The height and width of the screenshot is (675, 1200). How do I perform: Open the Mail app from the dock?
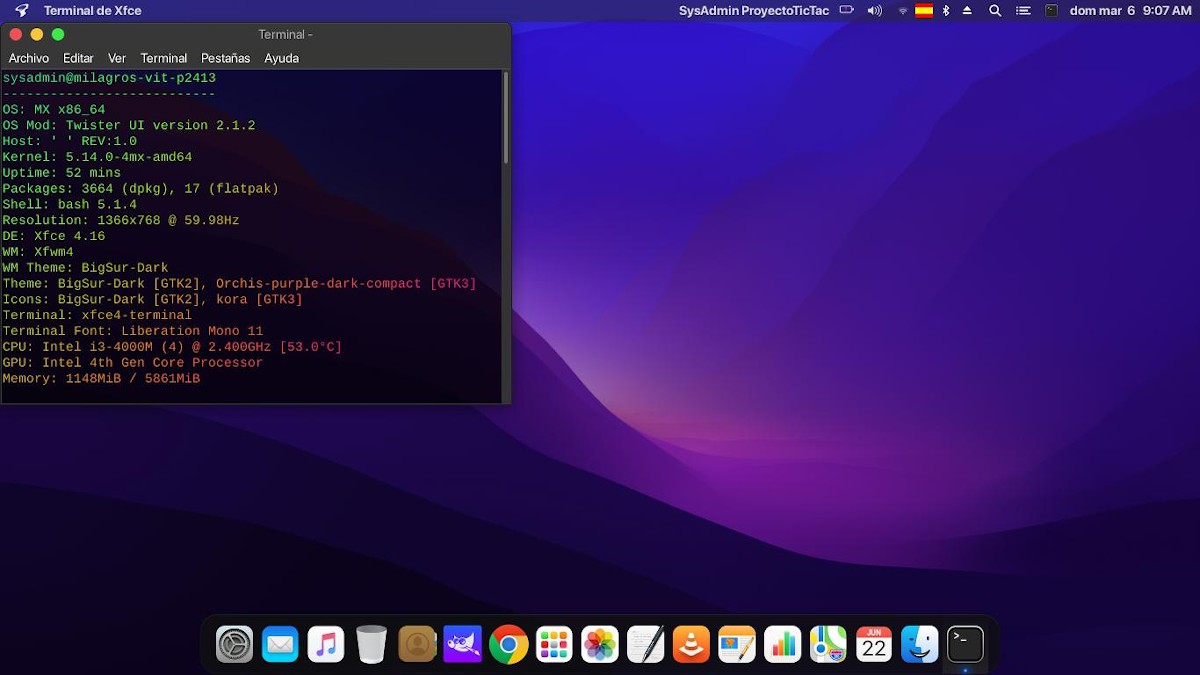click(x=280, y=644)
